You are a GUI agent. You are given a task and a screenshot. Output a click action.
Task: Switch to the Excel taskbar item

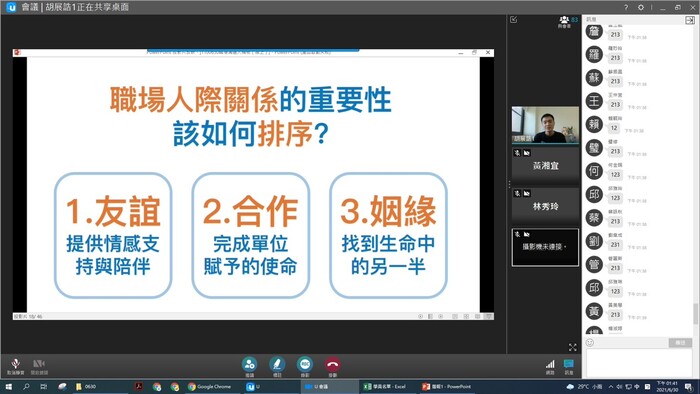point(387,386)
